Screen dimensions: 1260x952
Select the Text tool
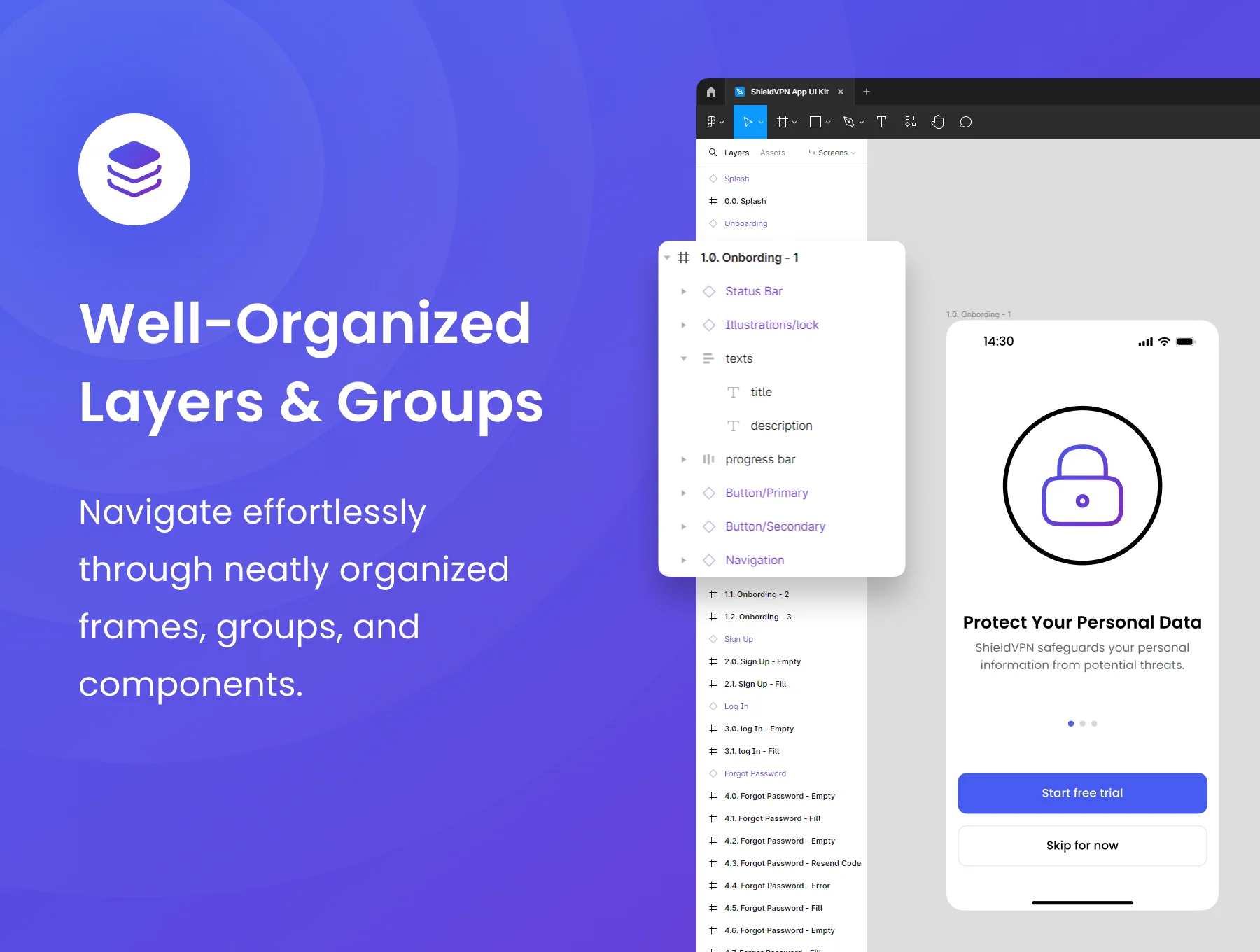(x=881, y=122)
